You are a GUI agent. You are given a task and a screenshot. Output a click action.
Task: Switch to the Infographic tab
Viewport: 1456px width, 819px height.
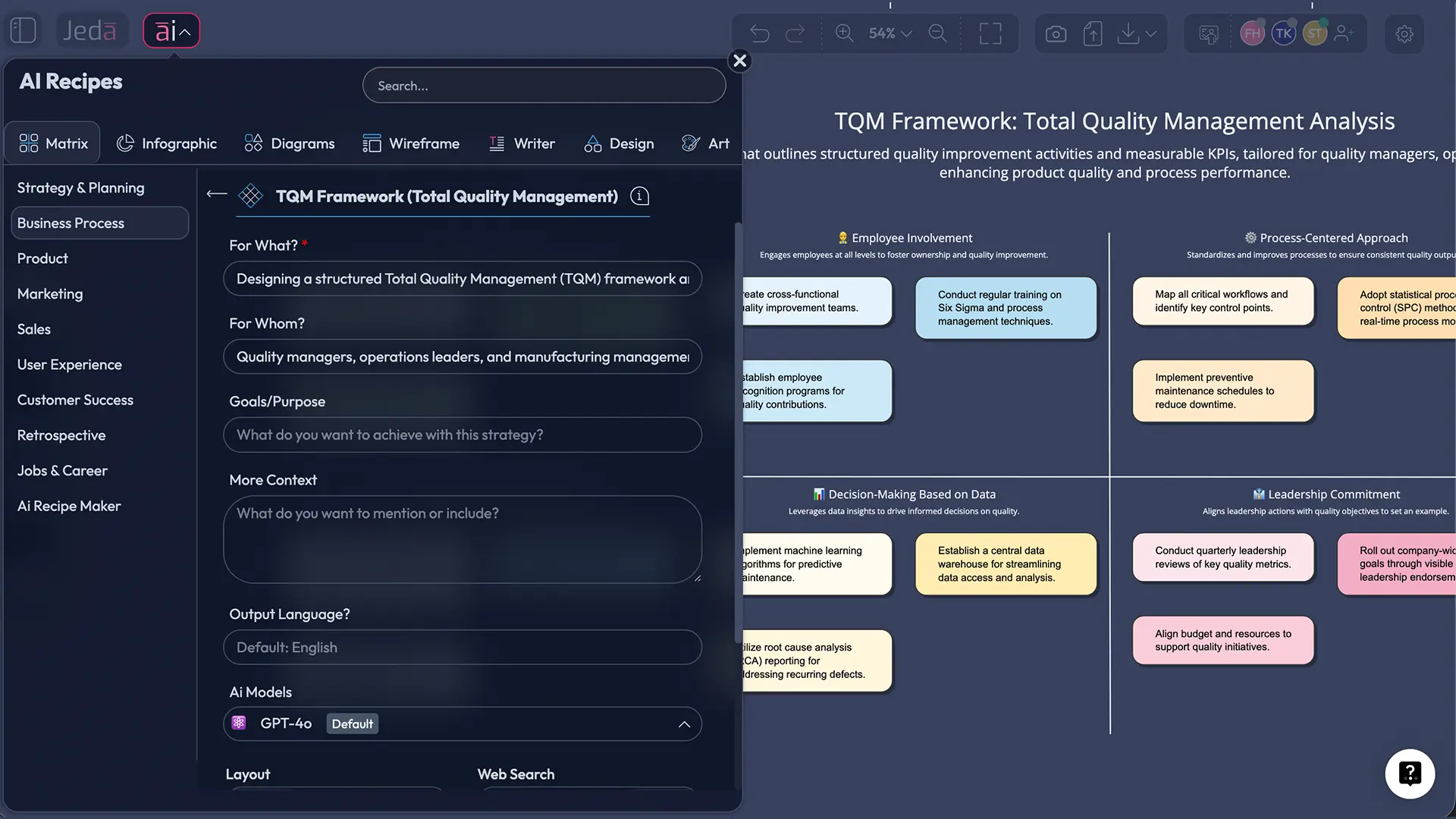coord(167,143)
